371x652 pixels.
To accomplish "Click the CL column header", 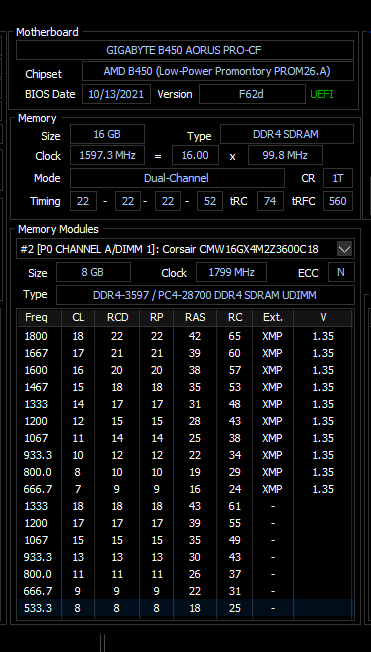I will [x=78, y=318].
